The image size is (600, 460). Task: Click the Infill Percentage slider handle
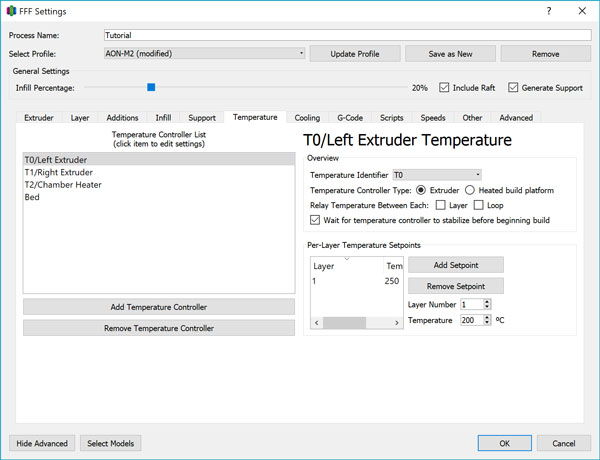coord(151,87)
